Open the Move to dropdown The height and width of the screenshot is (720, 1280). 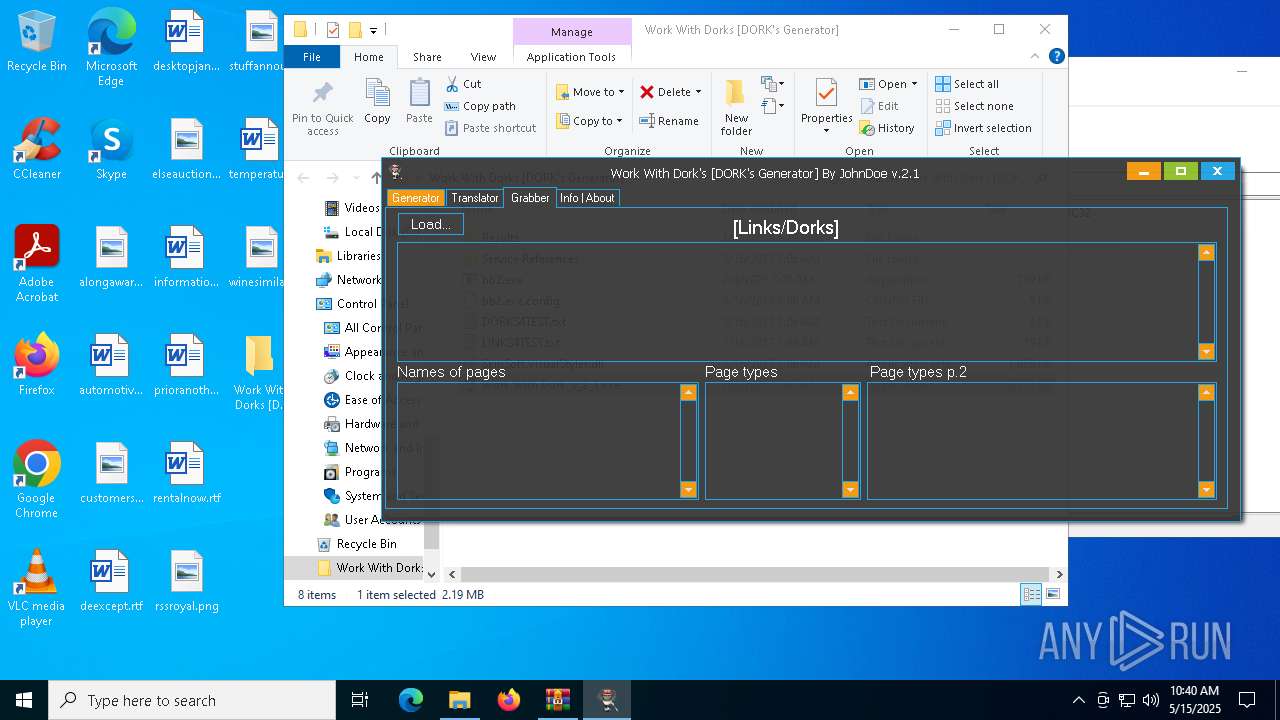click(590, 92)
